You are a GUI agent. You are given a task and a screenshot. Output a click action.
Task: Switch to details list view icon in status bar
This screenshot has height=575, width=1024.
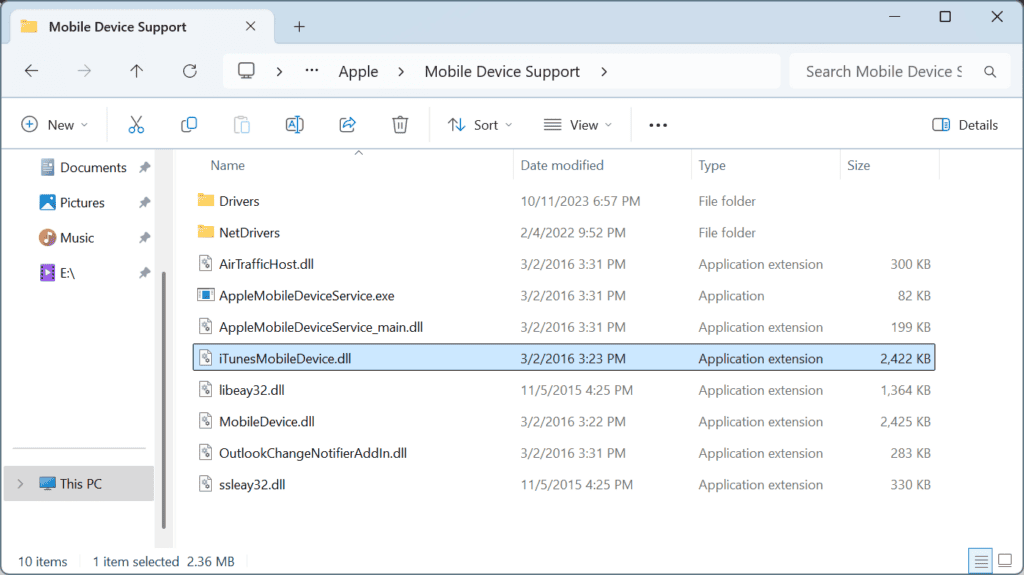pyautogui.click(x=980, y=561)
